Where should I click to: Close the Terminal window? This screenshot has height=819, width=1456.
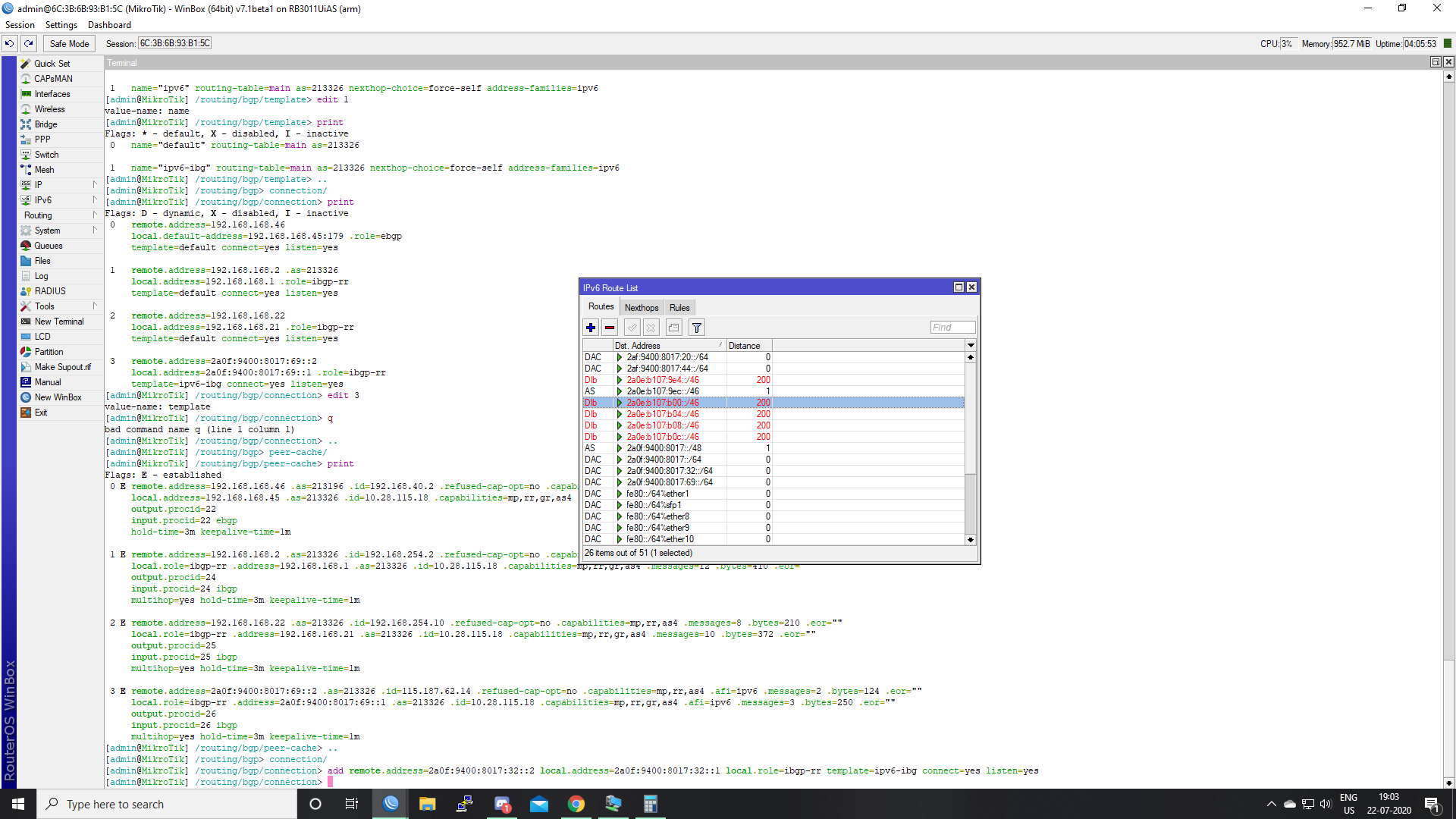coord(1448,62)
